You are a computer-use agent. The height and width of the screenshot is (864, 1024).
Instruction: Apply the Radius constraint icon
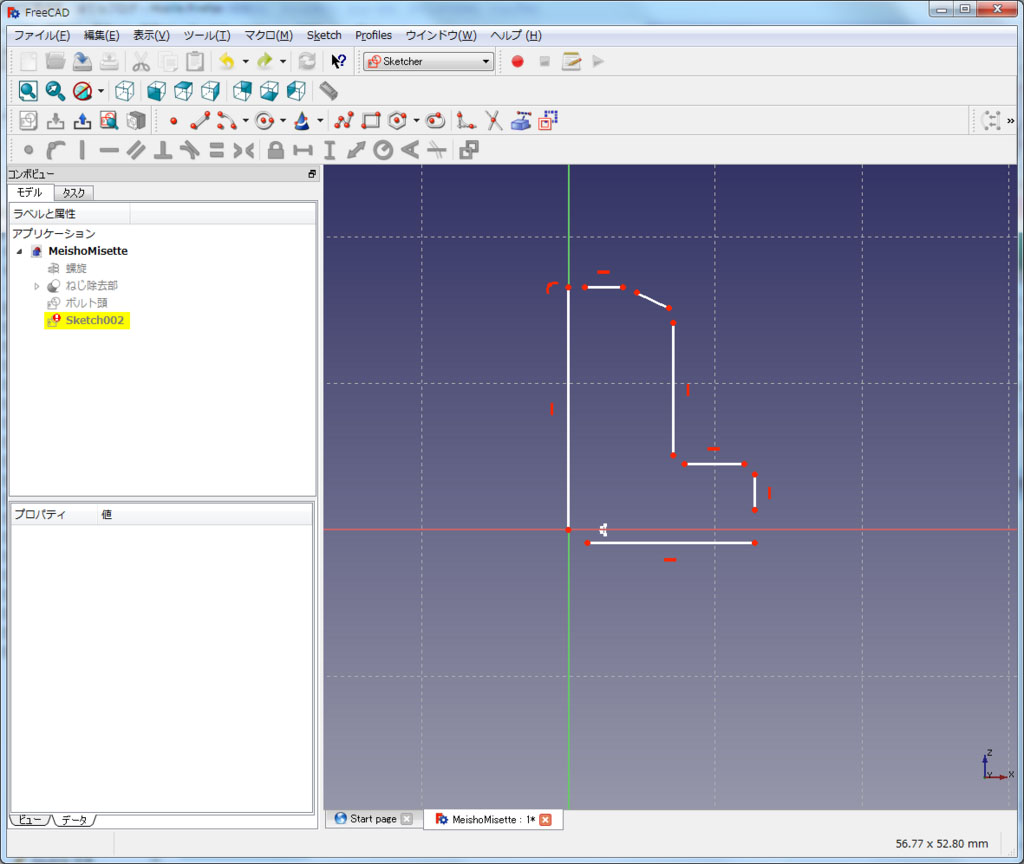coord(383,150)
